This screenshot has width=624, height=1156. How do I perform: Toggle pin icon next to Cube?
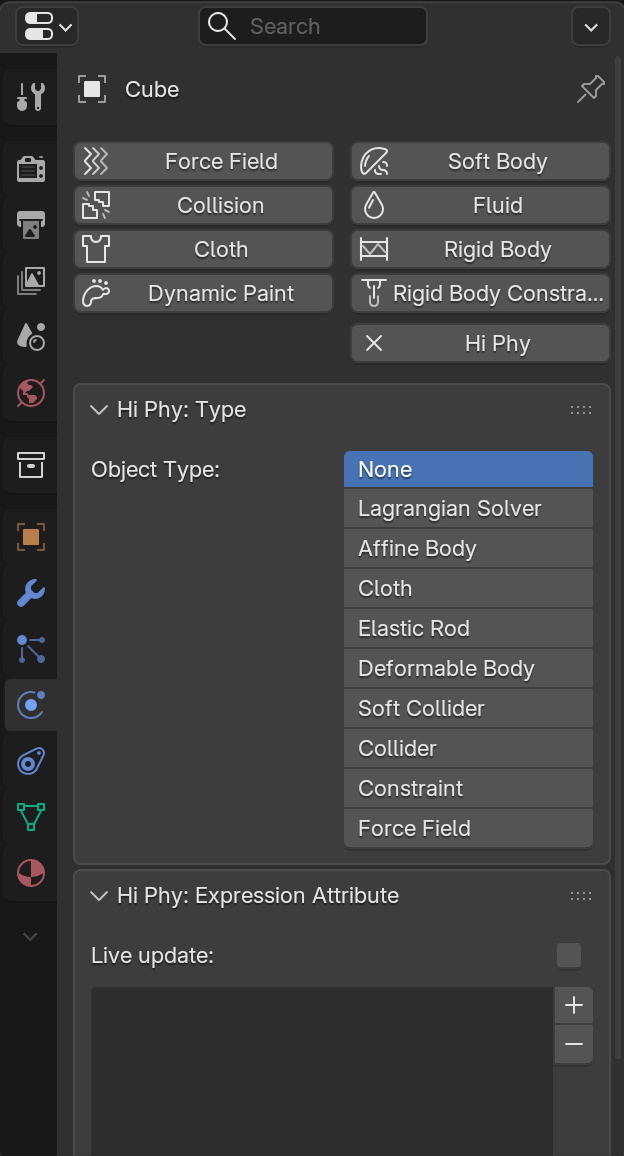pyautogui.click(x=590, y=90)
